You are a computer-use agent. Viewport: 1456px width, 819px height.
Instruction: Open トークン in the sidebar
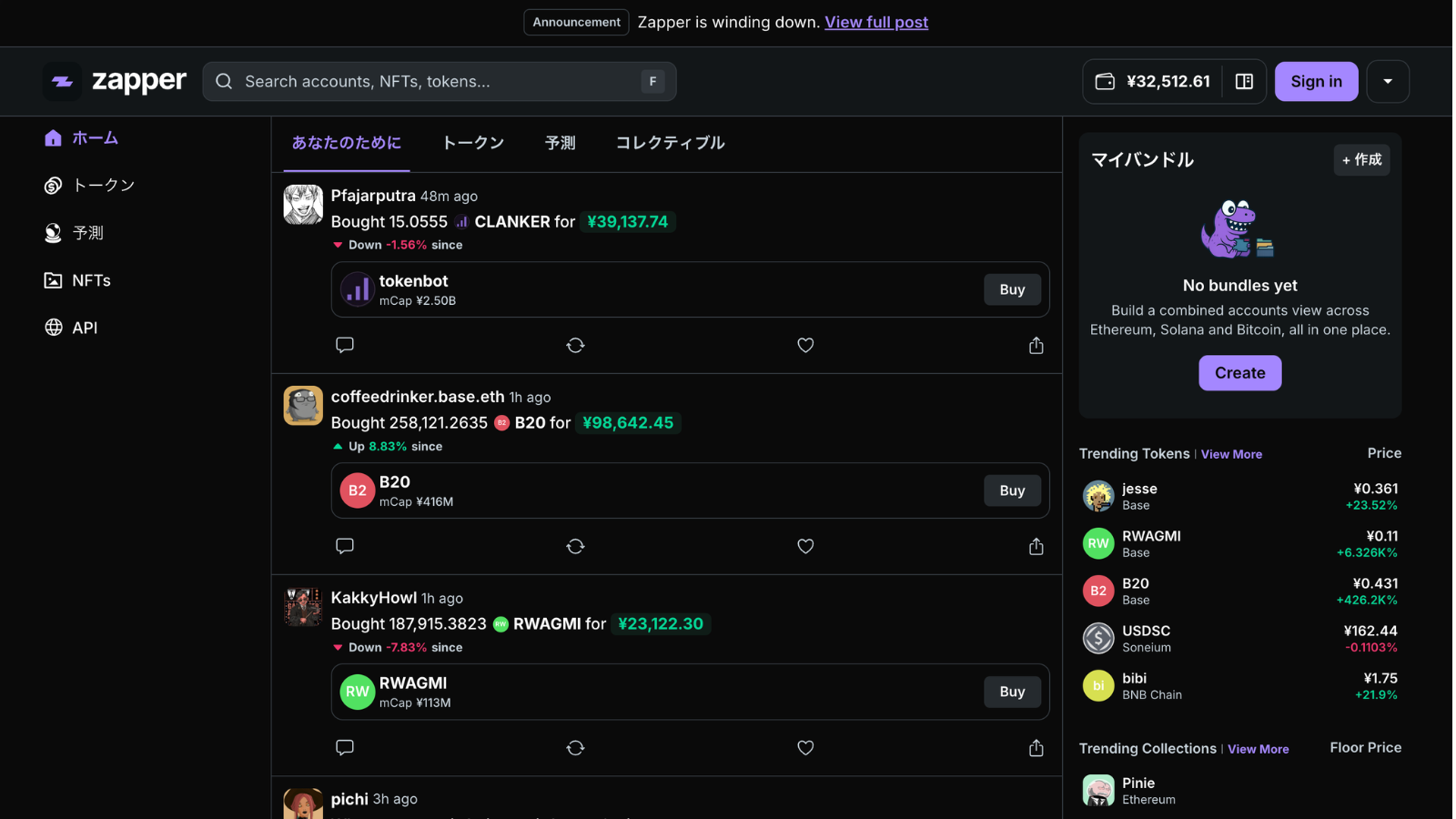coord(90,185)
